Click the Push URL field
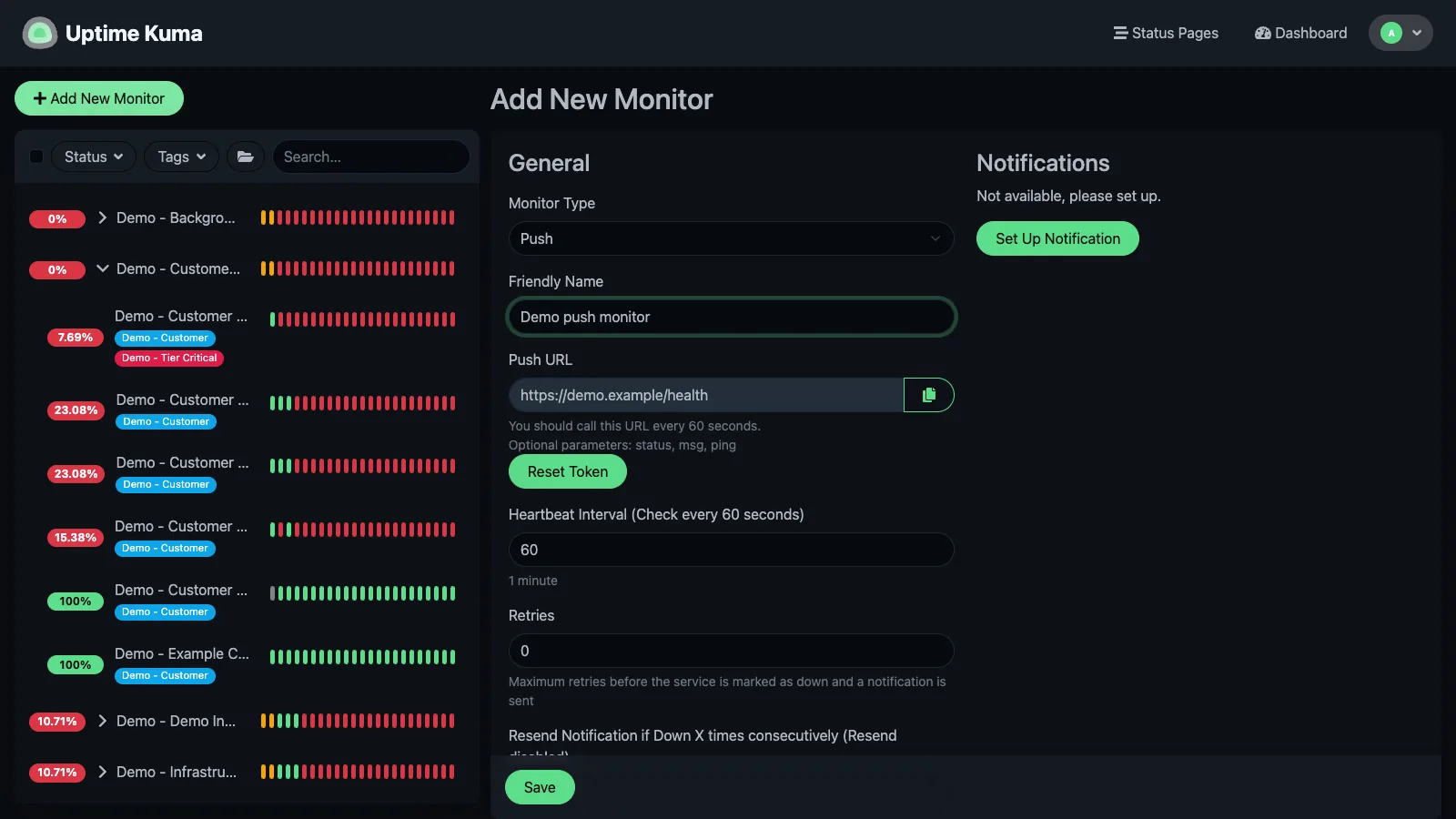This screenshot has width=1456, height=819. tap(706, 395)
